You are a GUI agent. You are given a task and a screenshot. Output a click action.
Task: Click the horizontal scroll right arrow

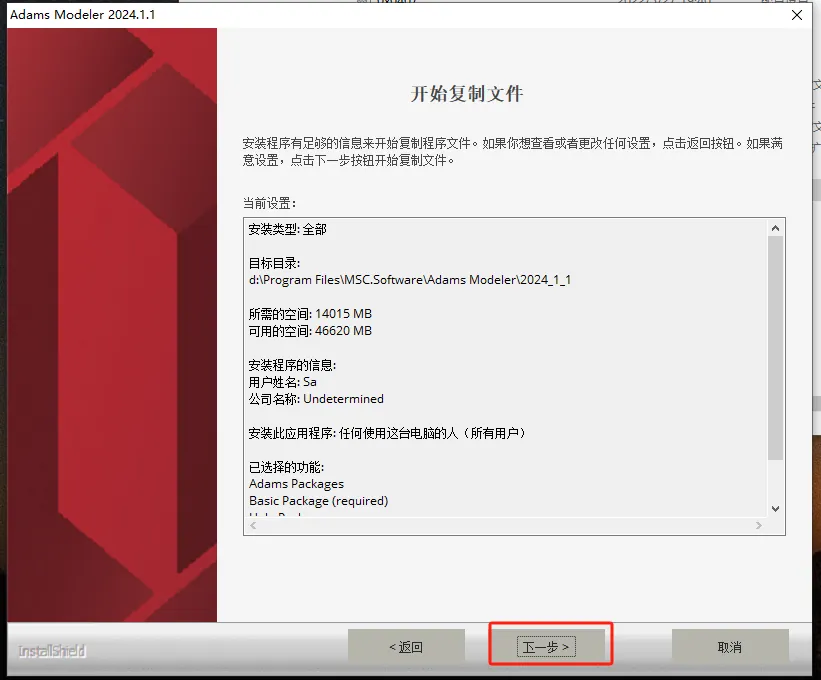(759, 526)
